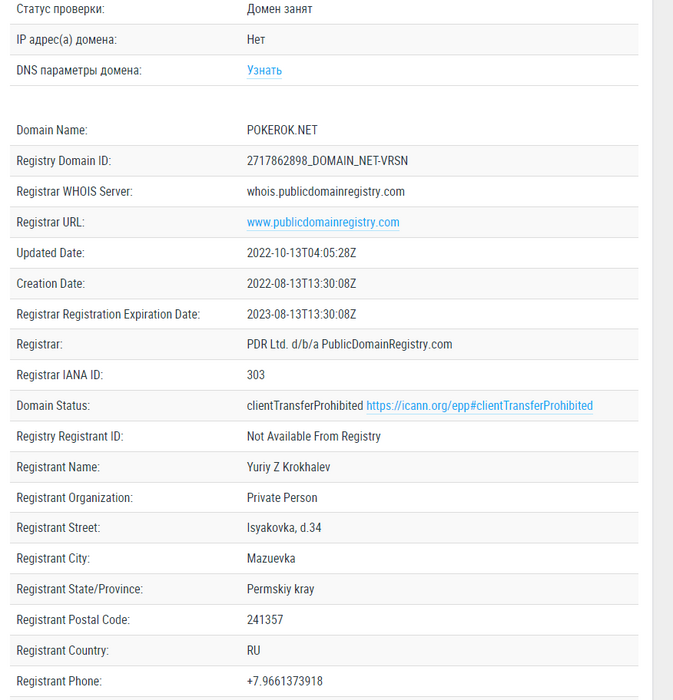The image size is (673, 700).
Task: Click the PDR Ltd. registrar name
Action: (x=349, y=345)
